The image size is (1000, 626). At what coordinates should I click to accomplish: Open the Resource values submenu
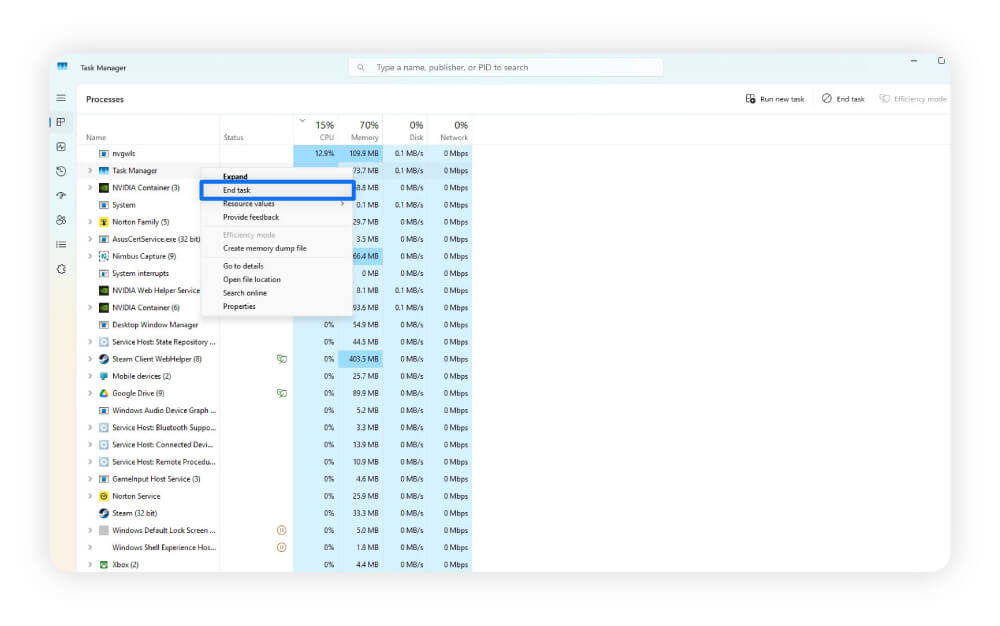click(x=277, y=204)
